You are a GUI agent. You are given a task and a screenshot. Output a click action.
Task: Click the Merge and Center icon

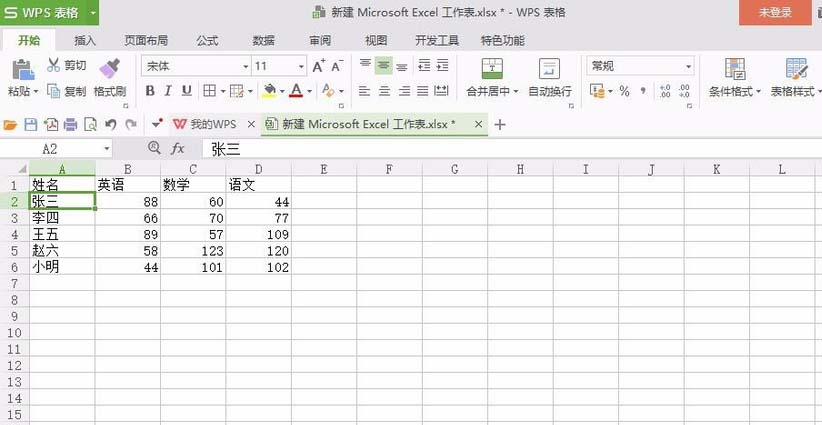click(x=492, y=69)
